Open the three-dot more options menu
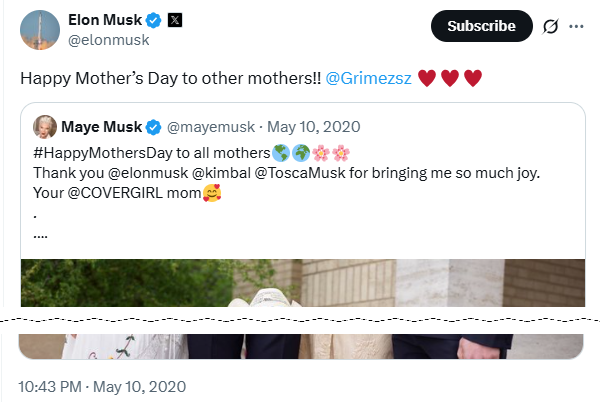The image size is (600, 402). tap(575, 26)
